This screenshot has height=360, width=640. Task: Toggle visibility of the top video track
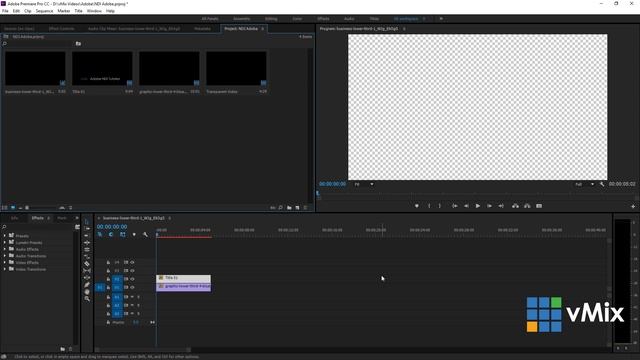pos(132,262)
